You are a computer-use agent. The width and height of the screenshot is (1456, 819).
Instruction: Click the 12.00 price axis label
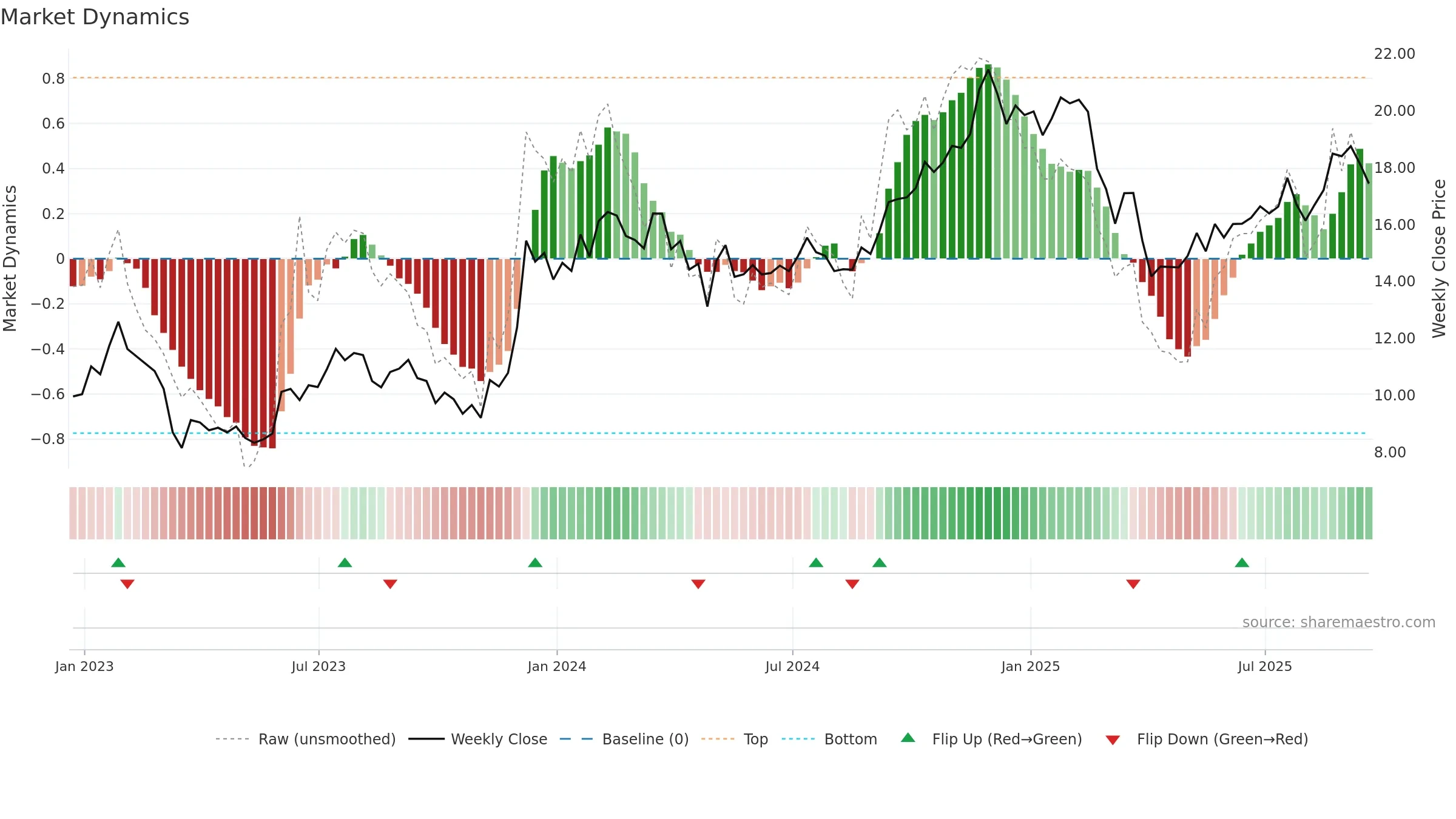pyautogui.click(x=1395, y=339)
